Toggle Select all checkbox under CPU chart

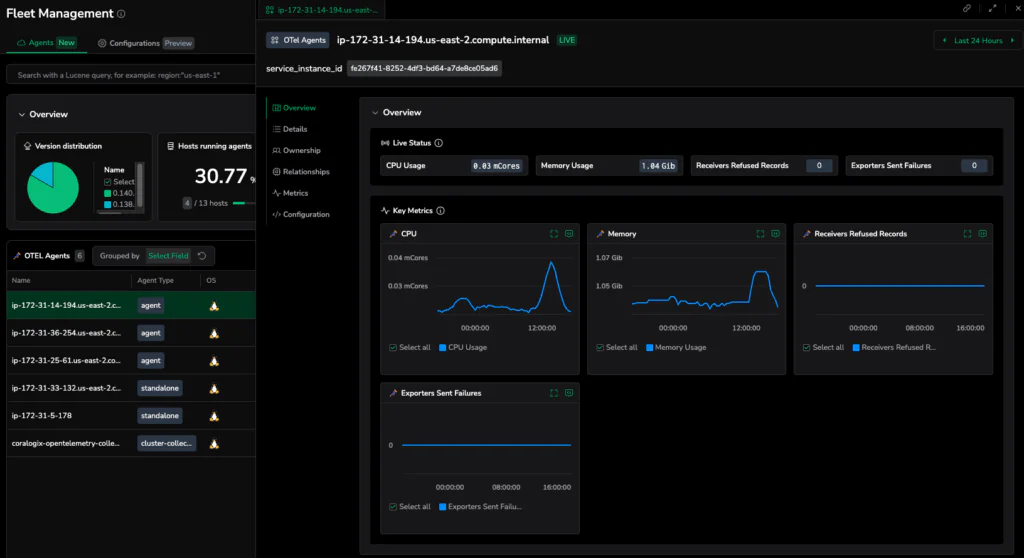click(394, 347)
